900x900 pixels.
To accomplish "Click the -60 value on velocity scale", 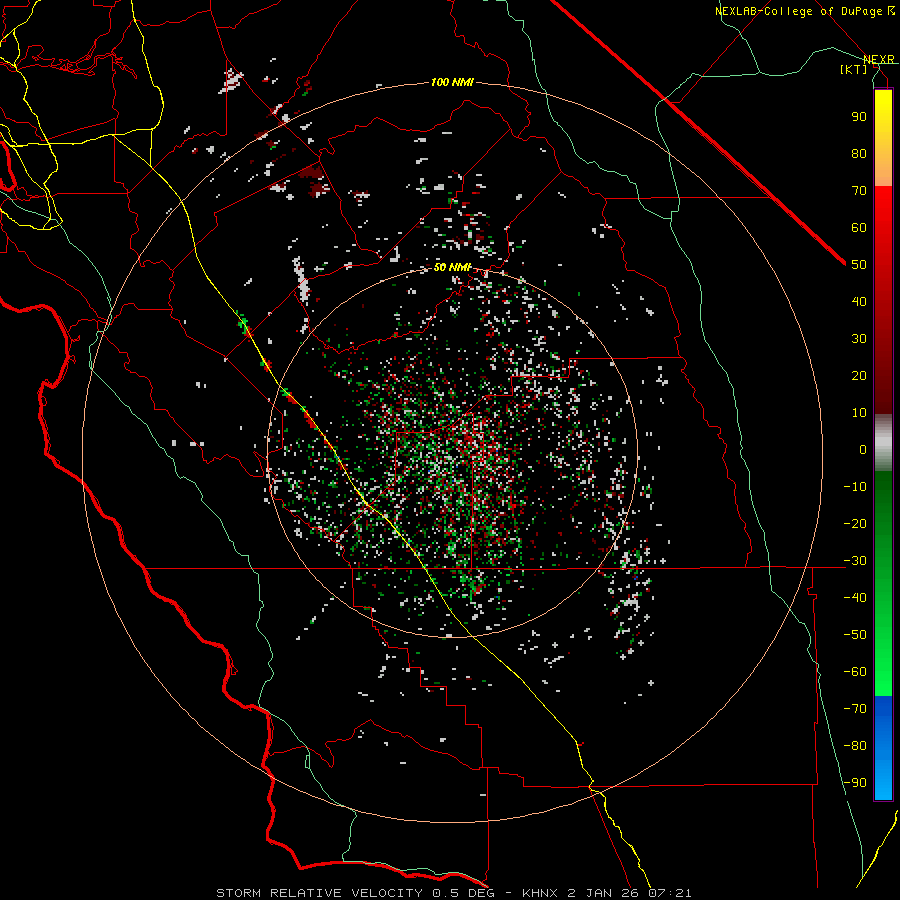I will [x=855, y=672].
